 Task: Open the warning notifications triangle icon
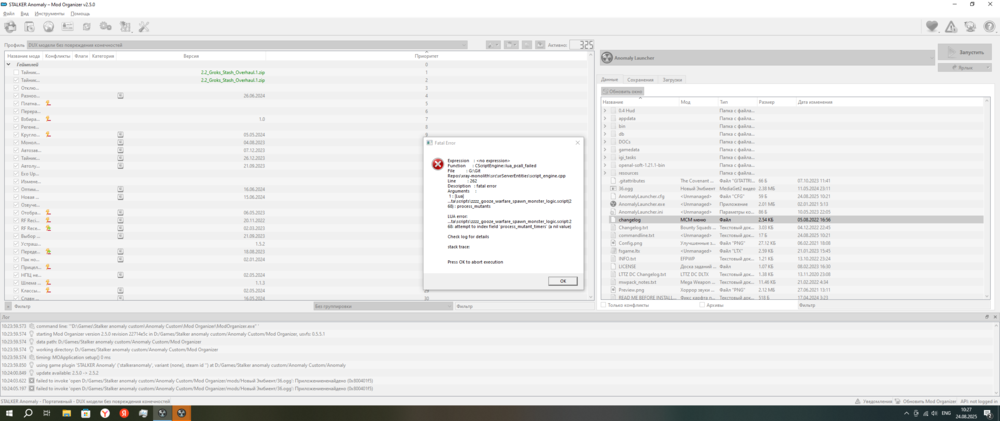(951, 27)
